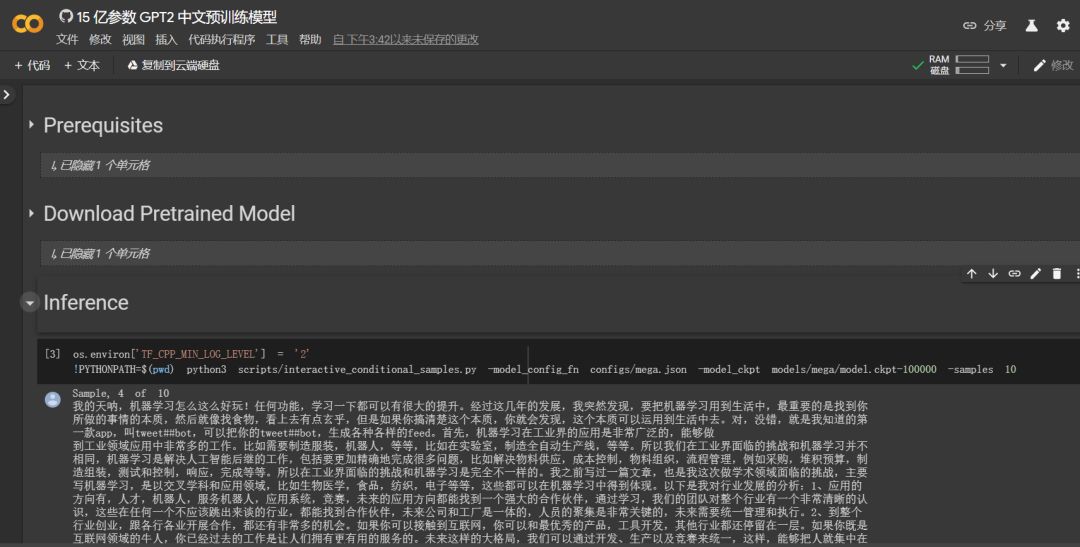Open the share link button
This screenshot has height=547, width=1080.
[984, 25]
